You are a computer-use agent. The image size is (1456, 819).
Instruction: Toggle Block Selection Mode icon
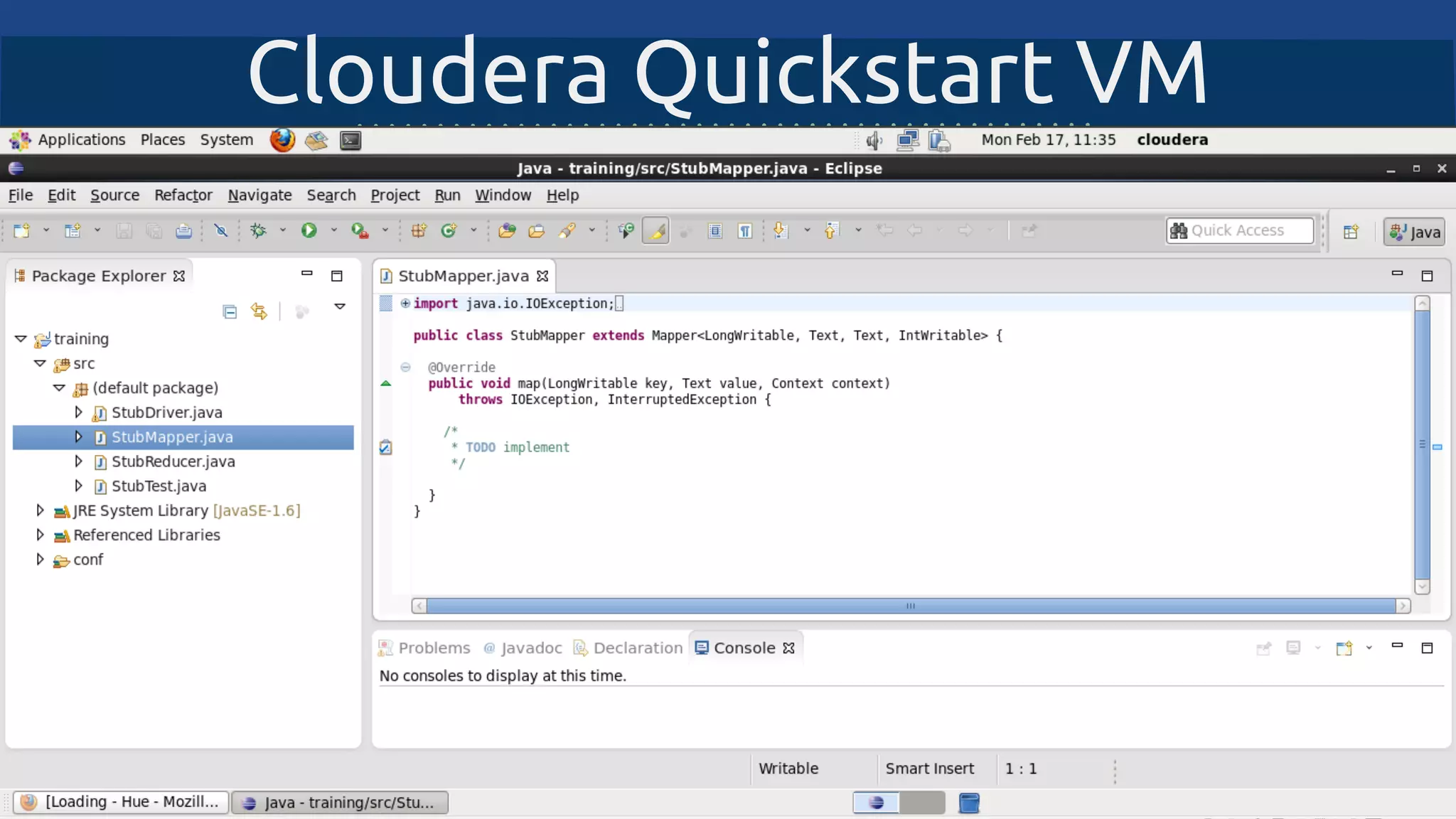715,230
